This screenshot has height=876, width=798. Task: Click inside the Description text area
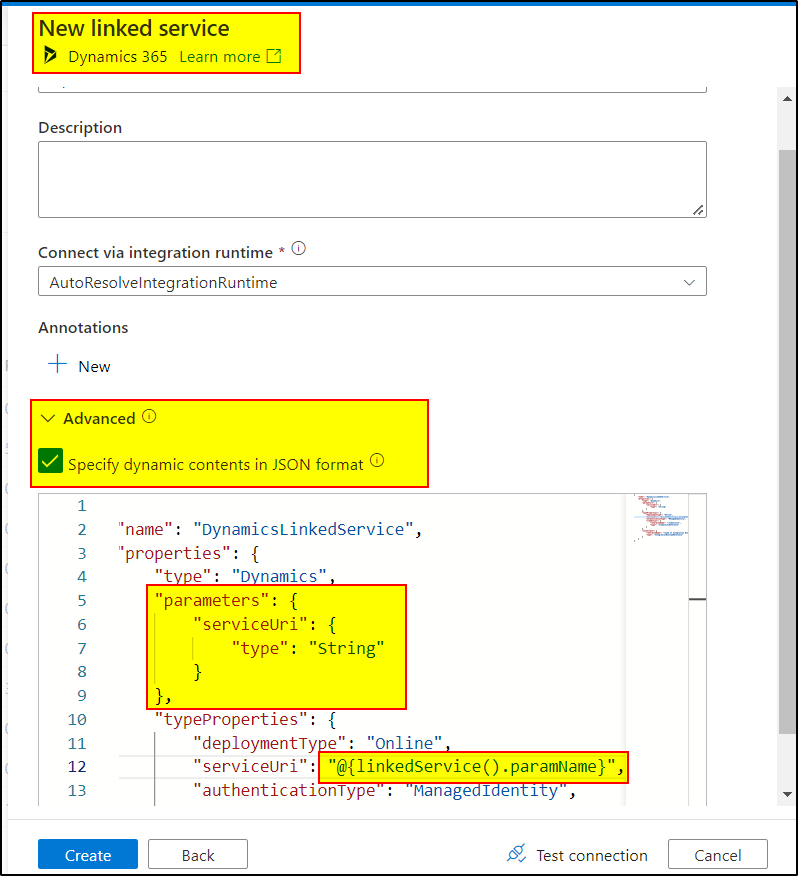(372, 180)
